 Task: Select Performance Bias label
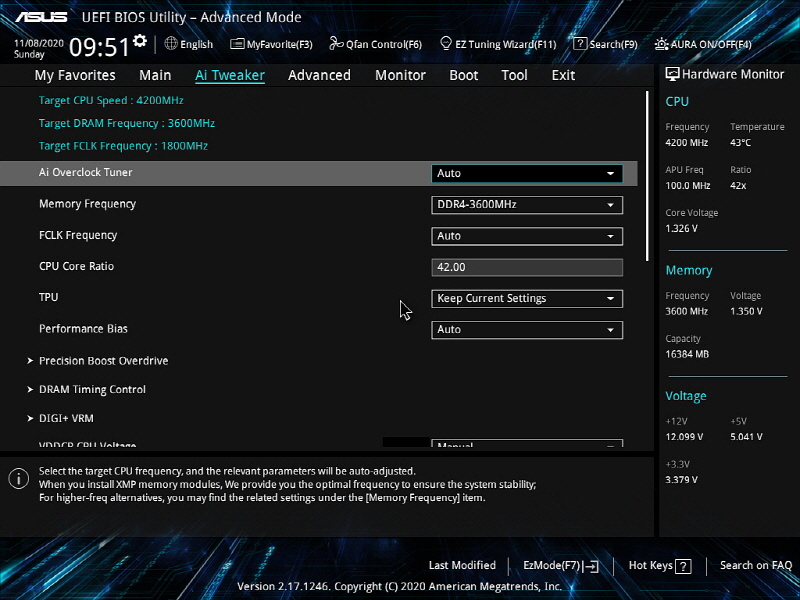(83, 329)
